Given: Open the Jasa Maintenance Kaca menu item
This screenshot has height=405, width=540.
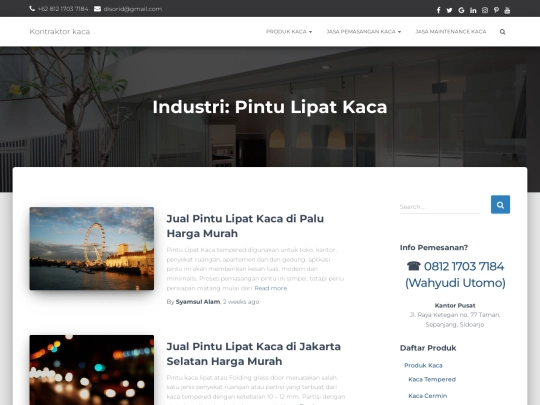Looking at the screenshot, I should point(451,32).
